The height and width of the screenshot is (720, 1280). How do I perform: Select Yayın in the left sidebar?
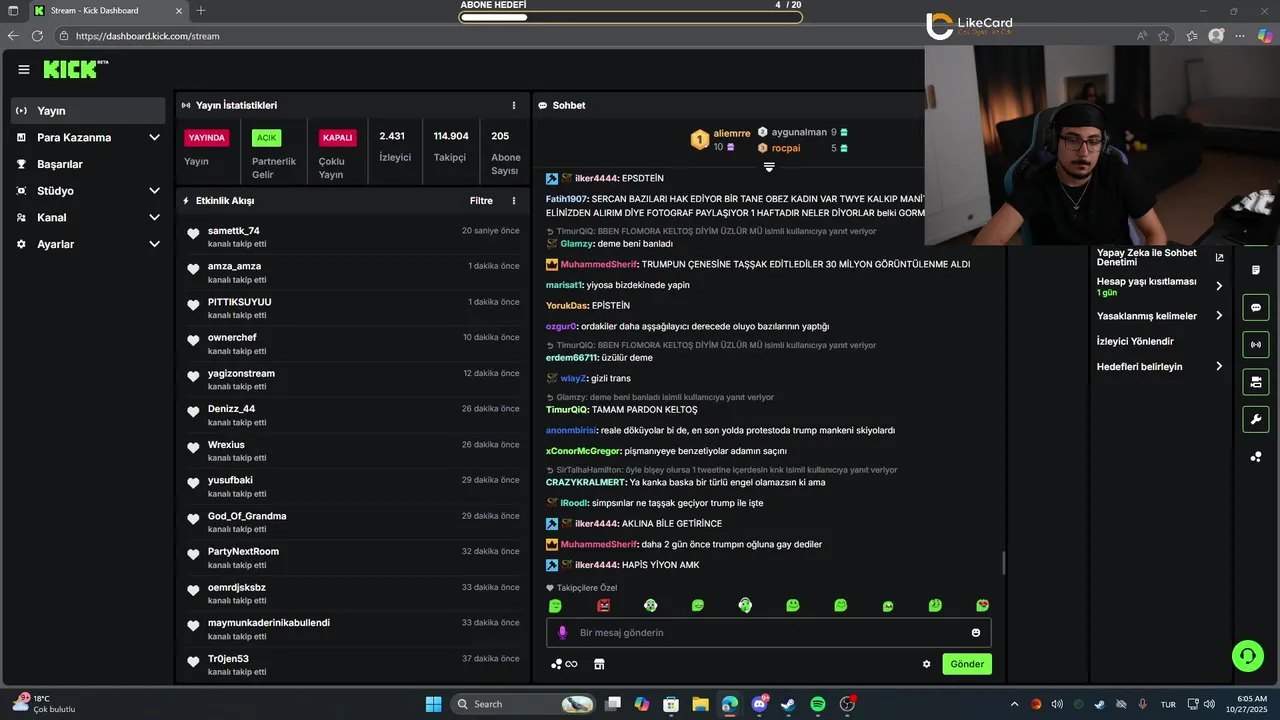[88, 111]
